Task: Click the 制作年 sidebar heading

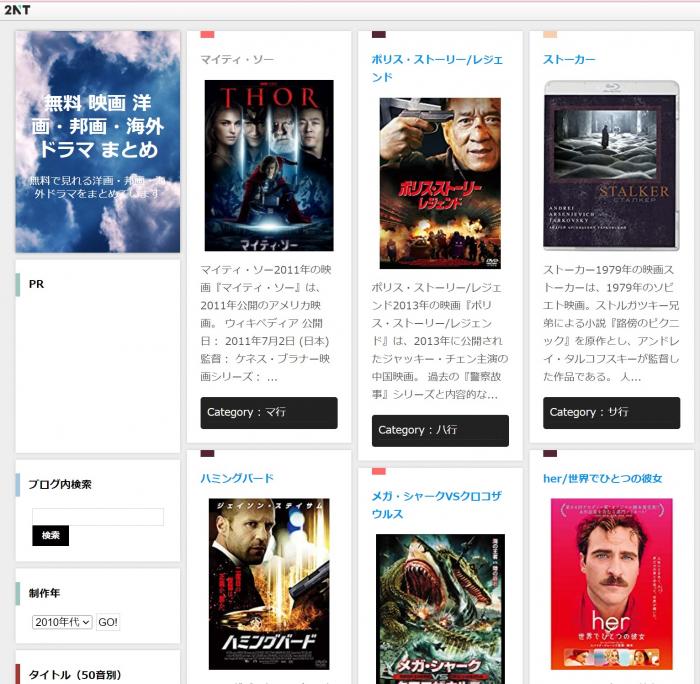Action: coord(44,593)
